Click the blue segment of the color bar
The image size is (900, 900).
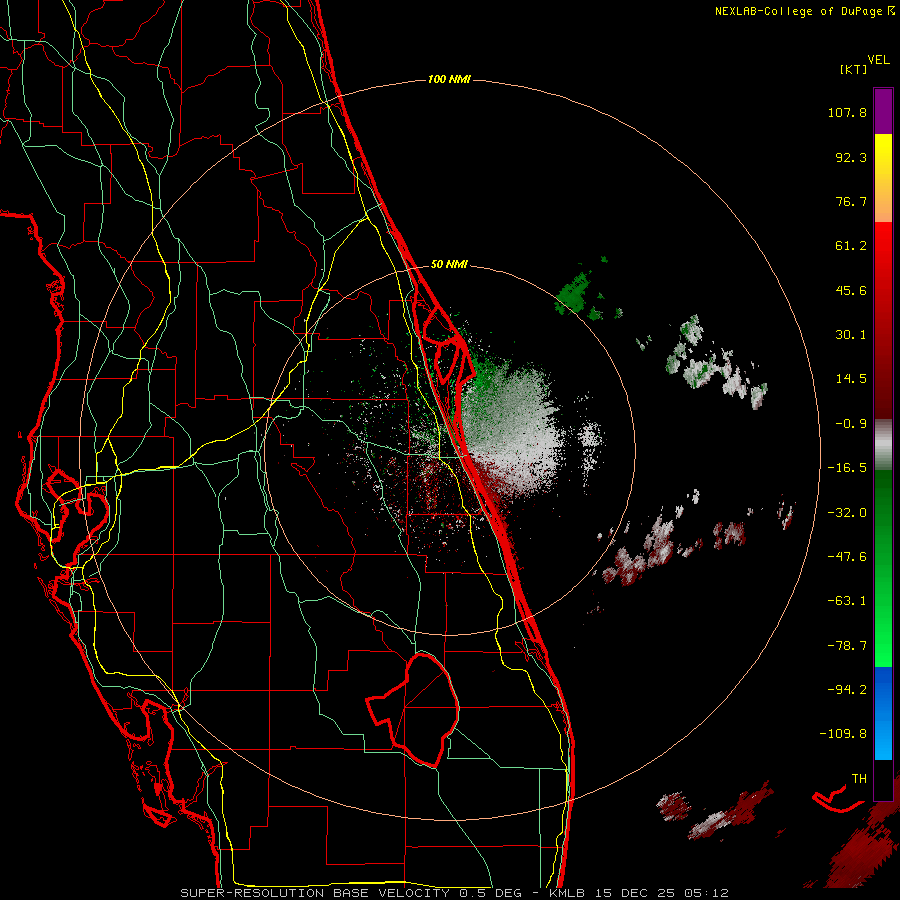883,713
